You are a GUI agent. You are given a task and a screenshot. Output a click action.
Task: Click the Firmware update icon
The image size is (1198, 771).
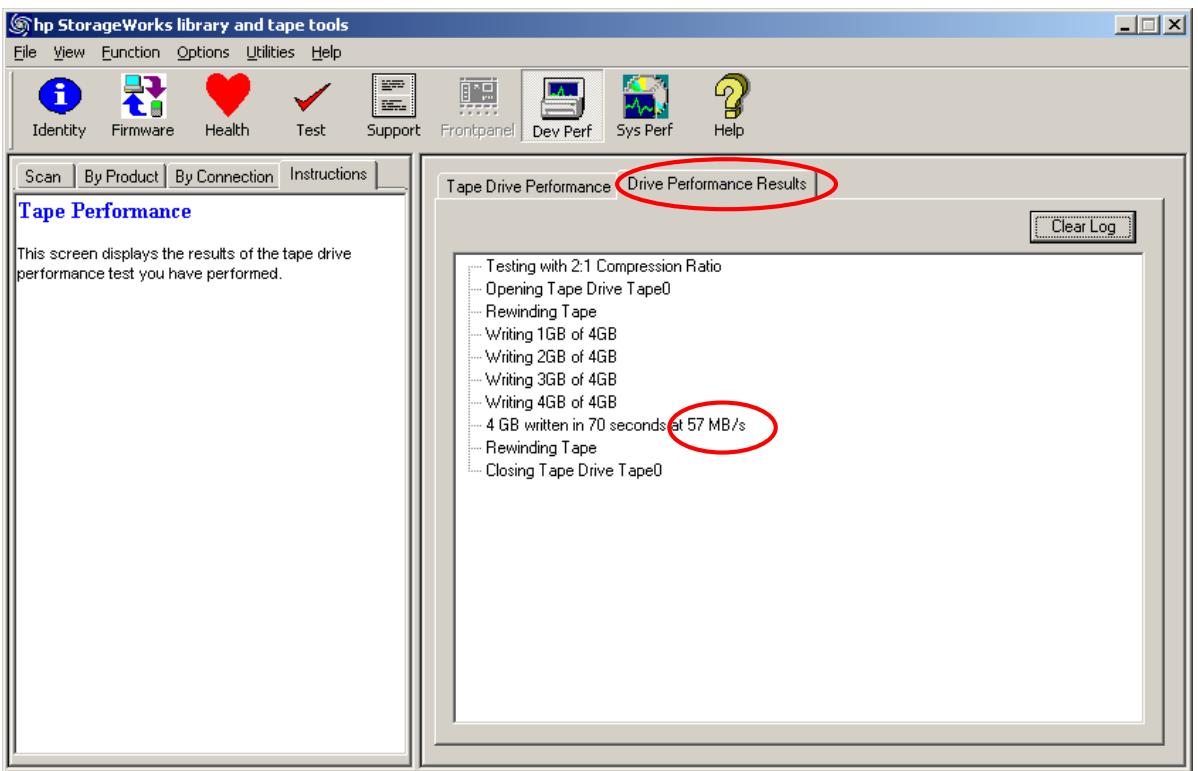pos(143,107)
